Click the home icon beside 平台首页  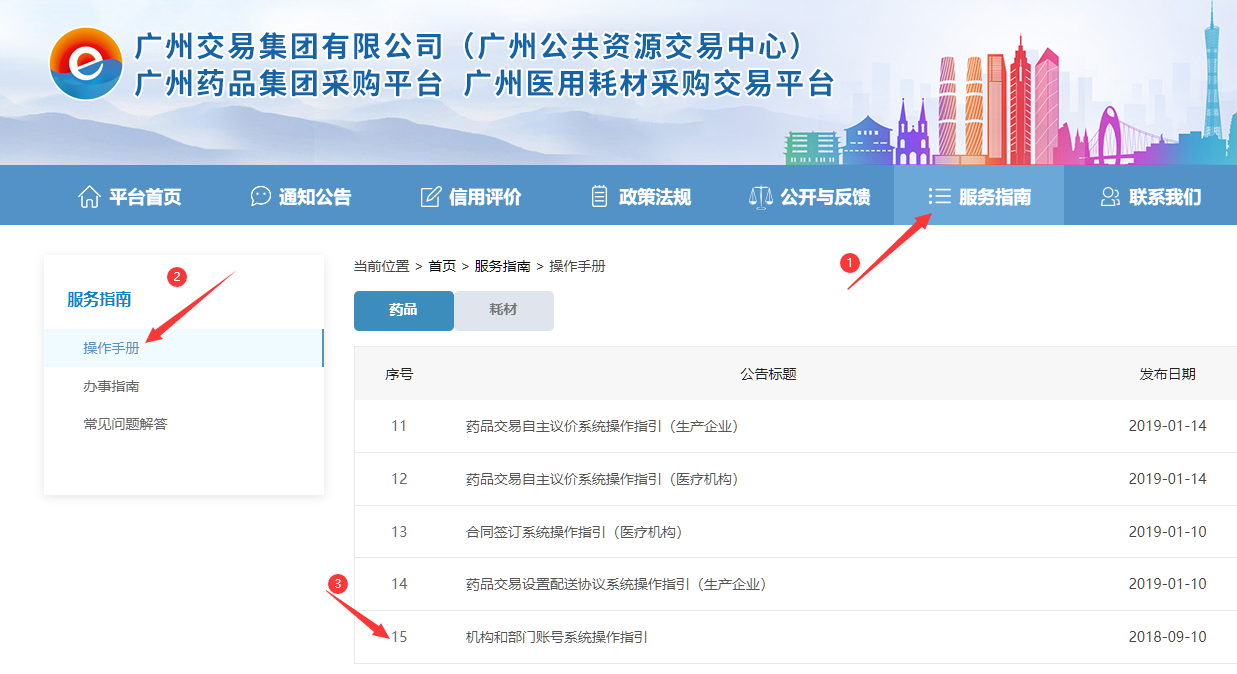click(x=89, y=196)
